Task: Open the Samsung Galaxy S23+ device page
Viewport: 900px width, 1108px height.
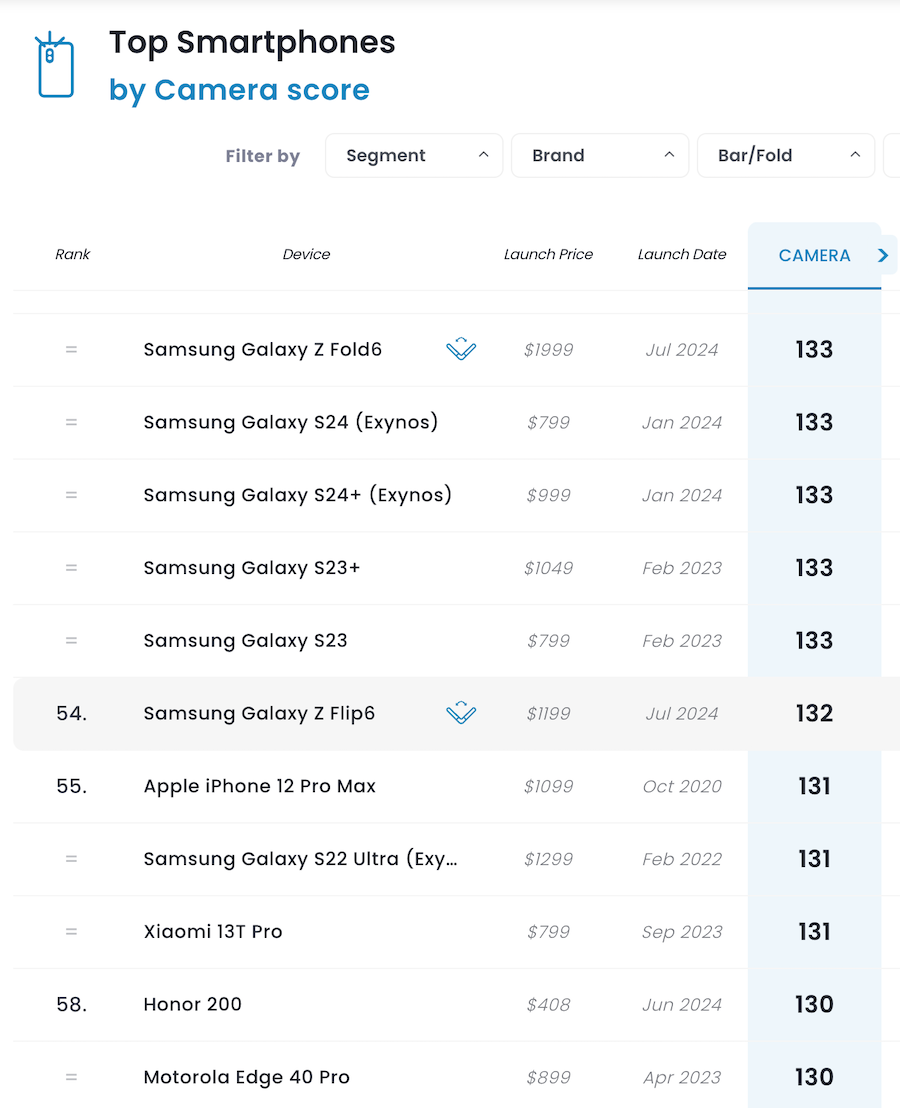Action: 252,568
